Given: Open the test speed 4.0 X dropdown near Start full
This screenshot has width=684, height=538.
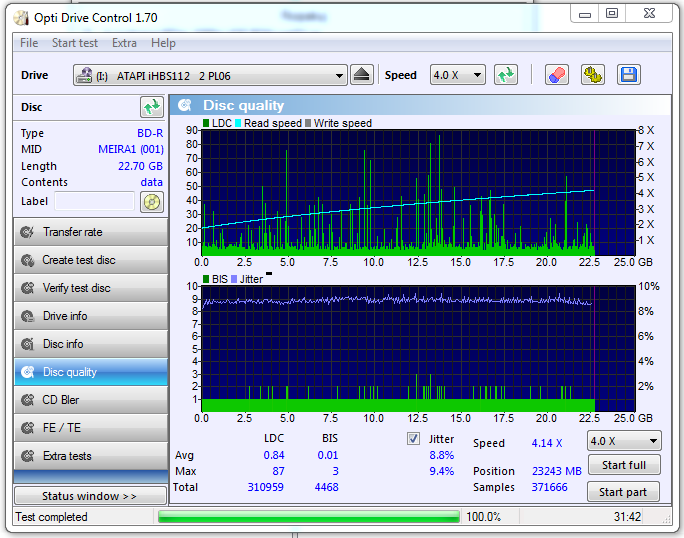Looking at the screenshot, I should (x=624, y=441).
